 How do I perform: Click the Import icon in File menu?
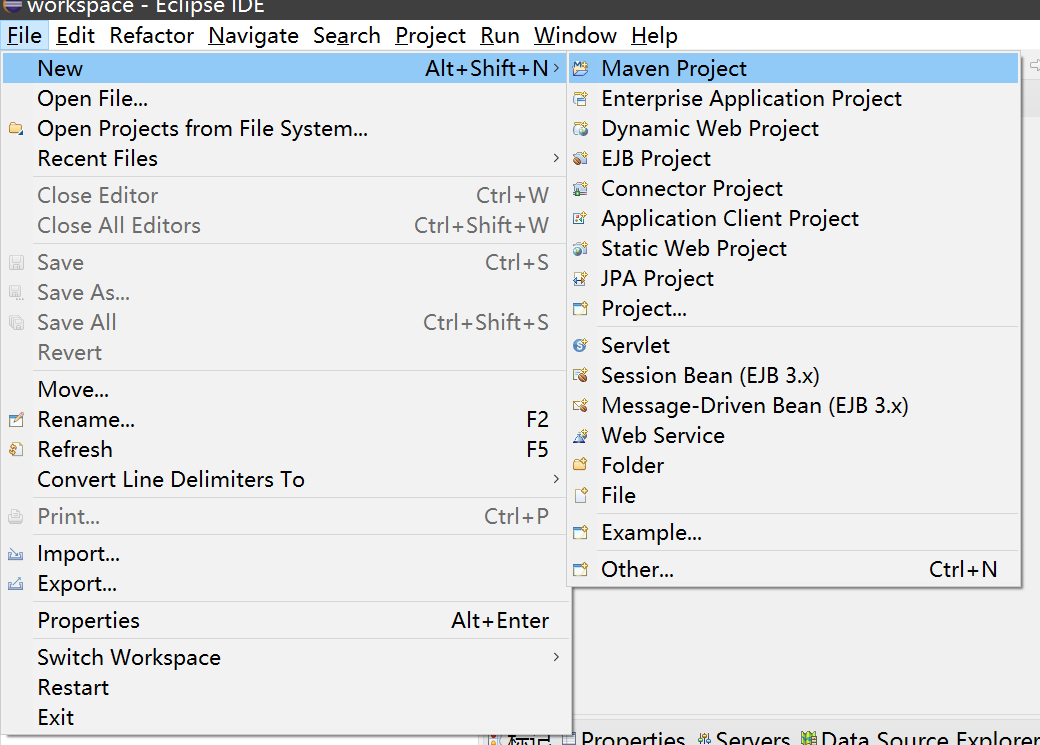16,554
